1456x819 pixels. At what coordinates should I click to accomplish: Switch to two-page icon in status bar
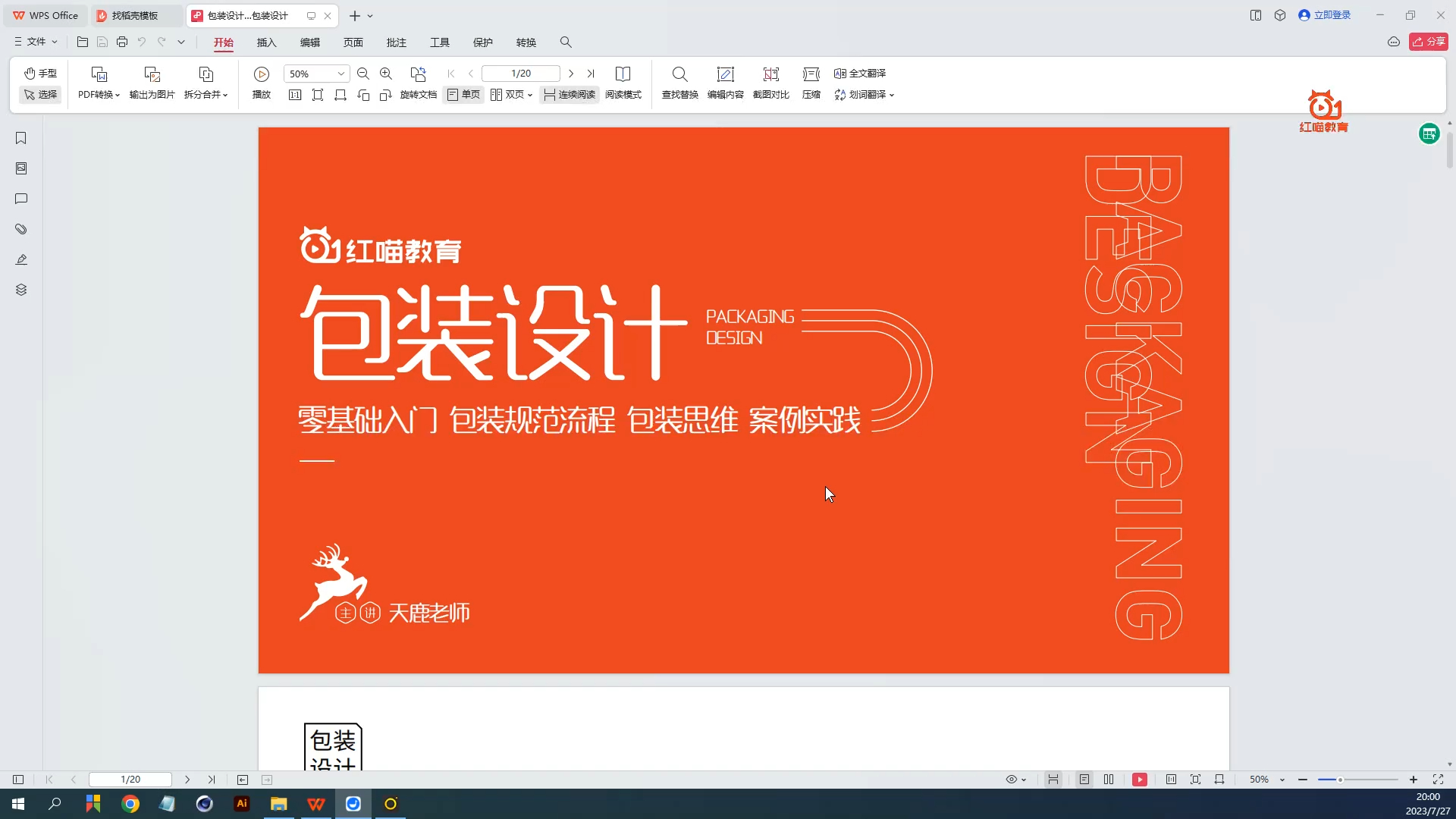[1109, 780]
